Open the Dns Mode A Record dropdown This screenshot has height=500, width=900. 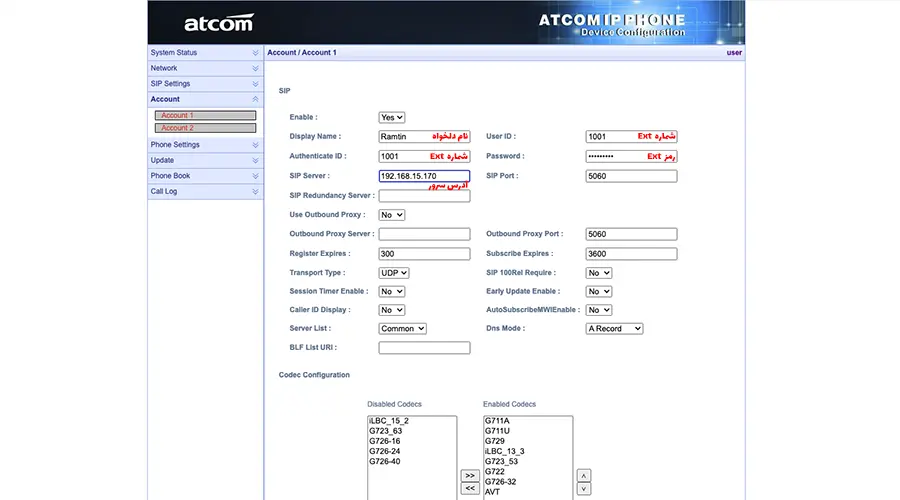(614, 329)
